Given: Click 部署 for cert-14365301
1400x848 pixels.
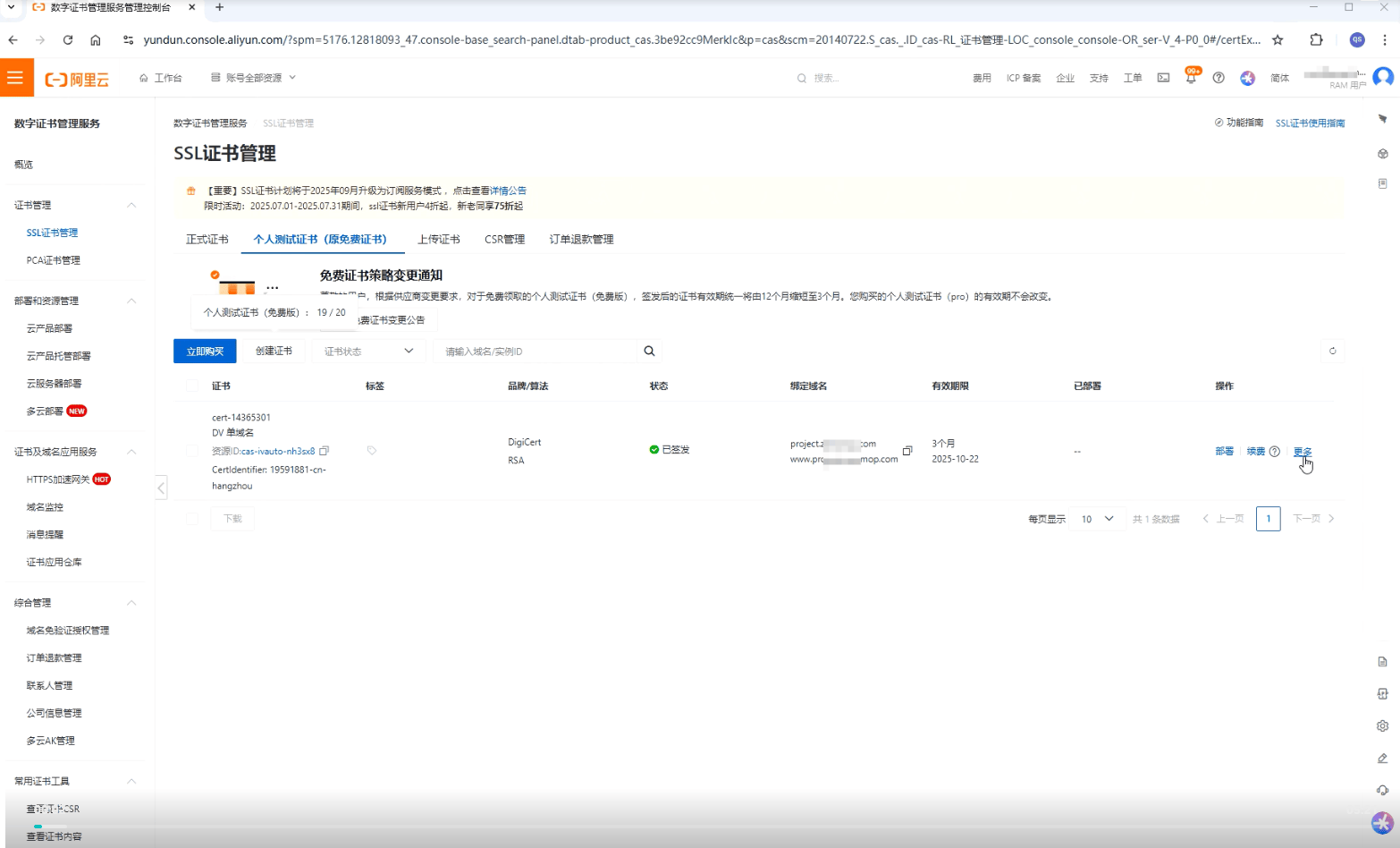Looking at the screenshot, I should 1225,451.
